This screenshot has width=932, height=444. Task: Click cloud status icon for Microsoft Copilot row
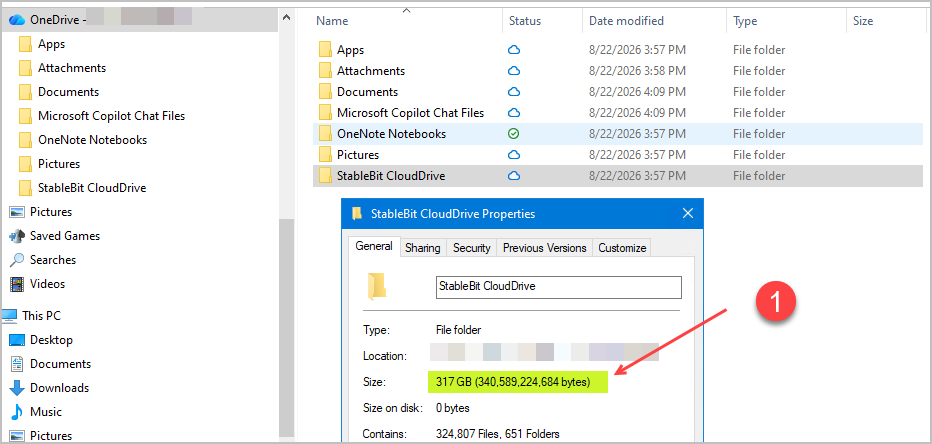(514, 113)
